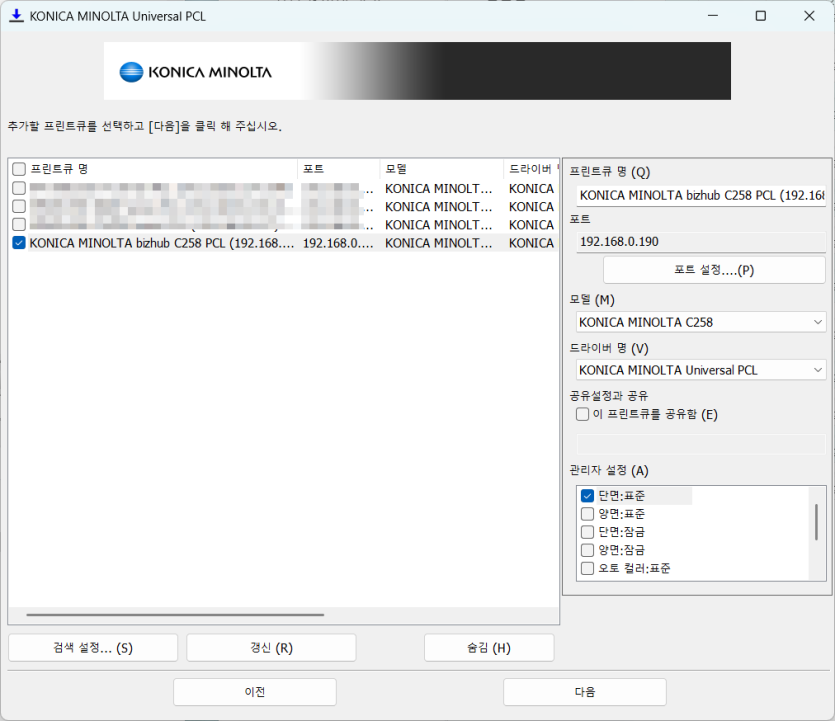The width and height of the screenshot is (835, 721).
Task: Click inside the 프린트큐 명 text field
Action: pyautogui.click(x=698, y=195)
